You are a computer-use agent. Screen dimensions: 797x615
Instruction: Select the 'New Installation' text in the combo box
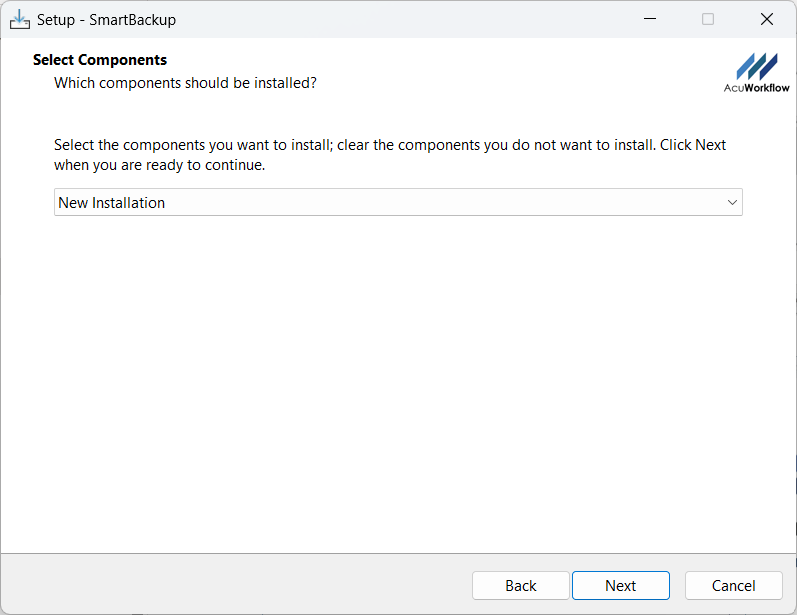(x=112, y=202)
